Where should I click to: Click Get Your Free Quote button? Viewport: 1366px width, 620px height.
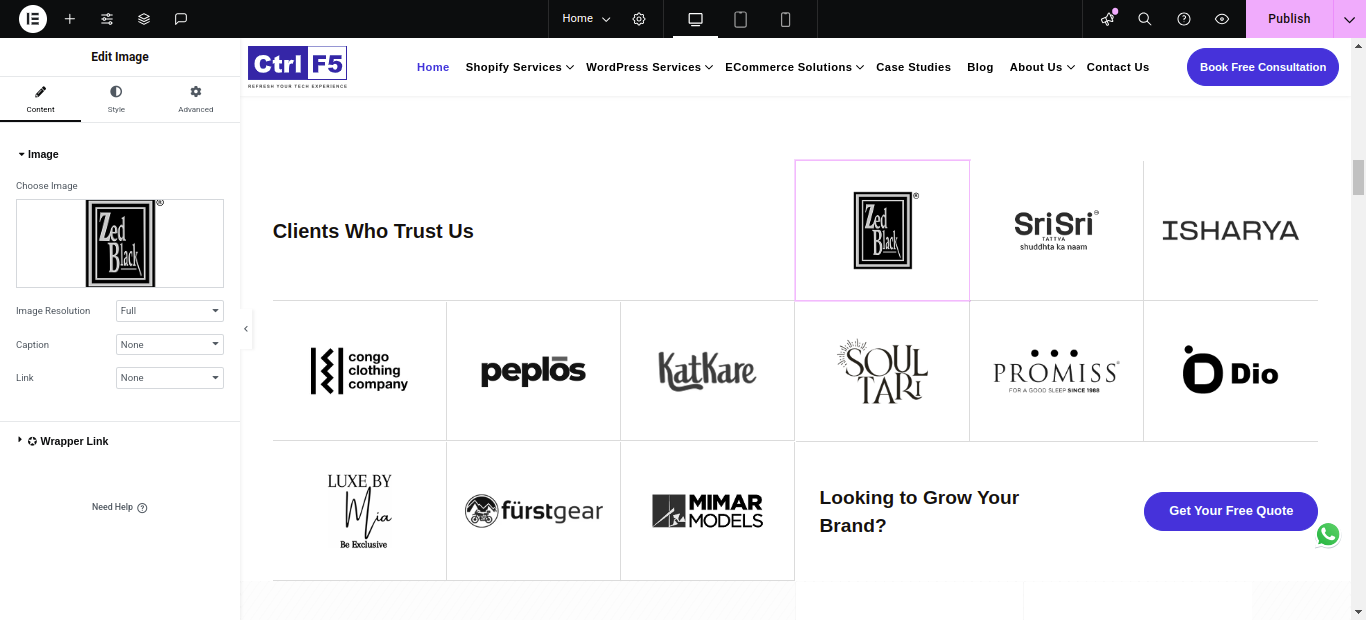1230,511
